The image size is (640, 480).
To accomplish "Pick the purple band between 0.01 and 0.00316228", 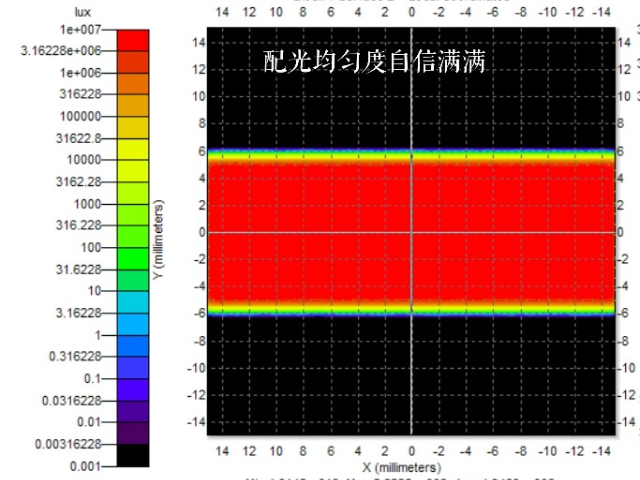I will (133, 433).
